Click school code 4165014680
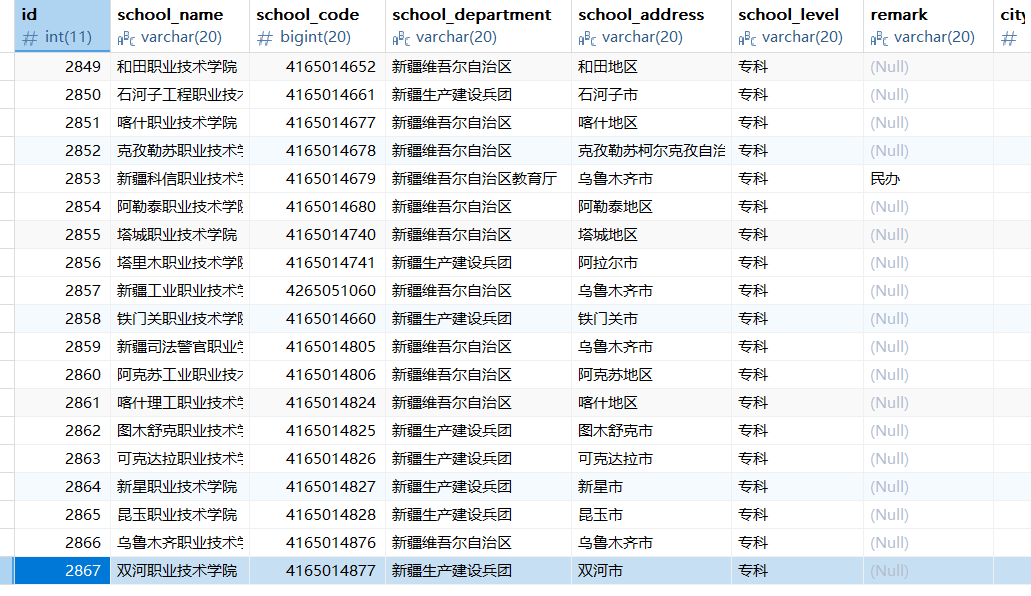 [318, 207]
